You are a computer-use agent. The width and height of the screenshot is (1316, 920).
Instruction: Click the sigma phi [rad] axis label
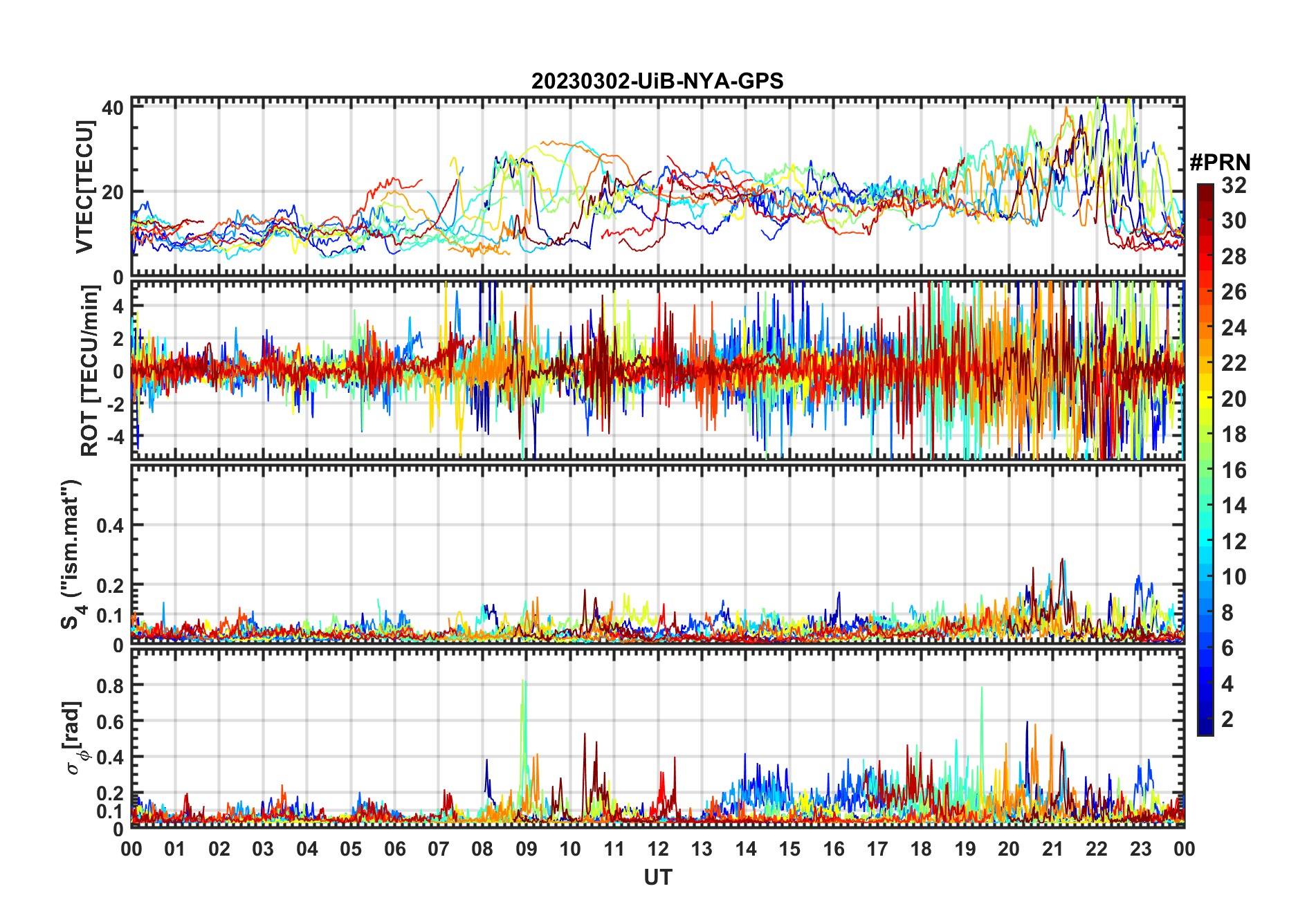pyautogui.click(x=75, y=737)
